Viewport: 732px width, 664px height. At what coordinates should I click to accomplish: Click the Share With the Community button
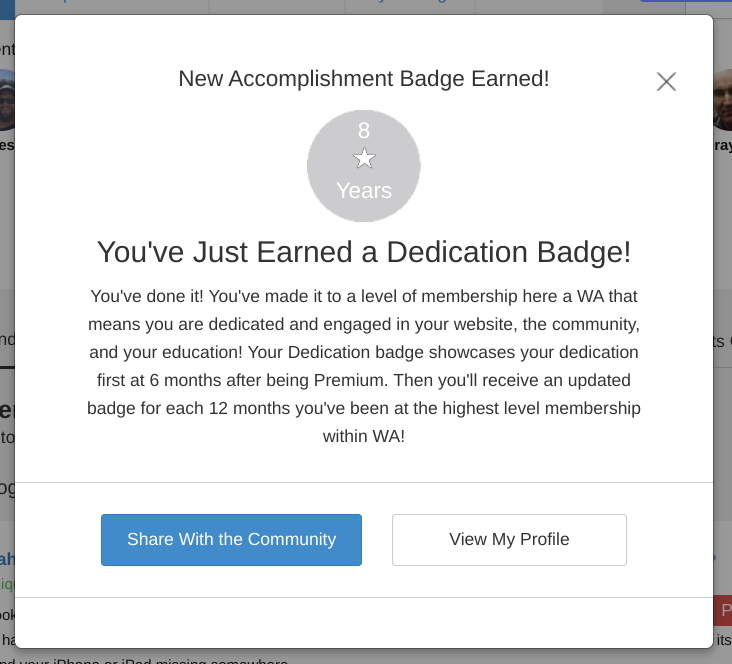231,540
